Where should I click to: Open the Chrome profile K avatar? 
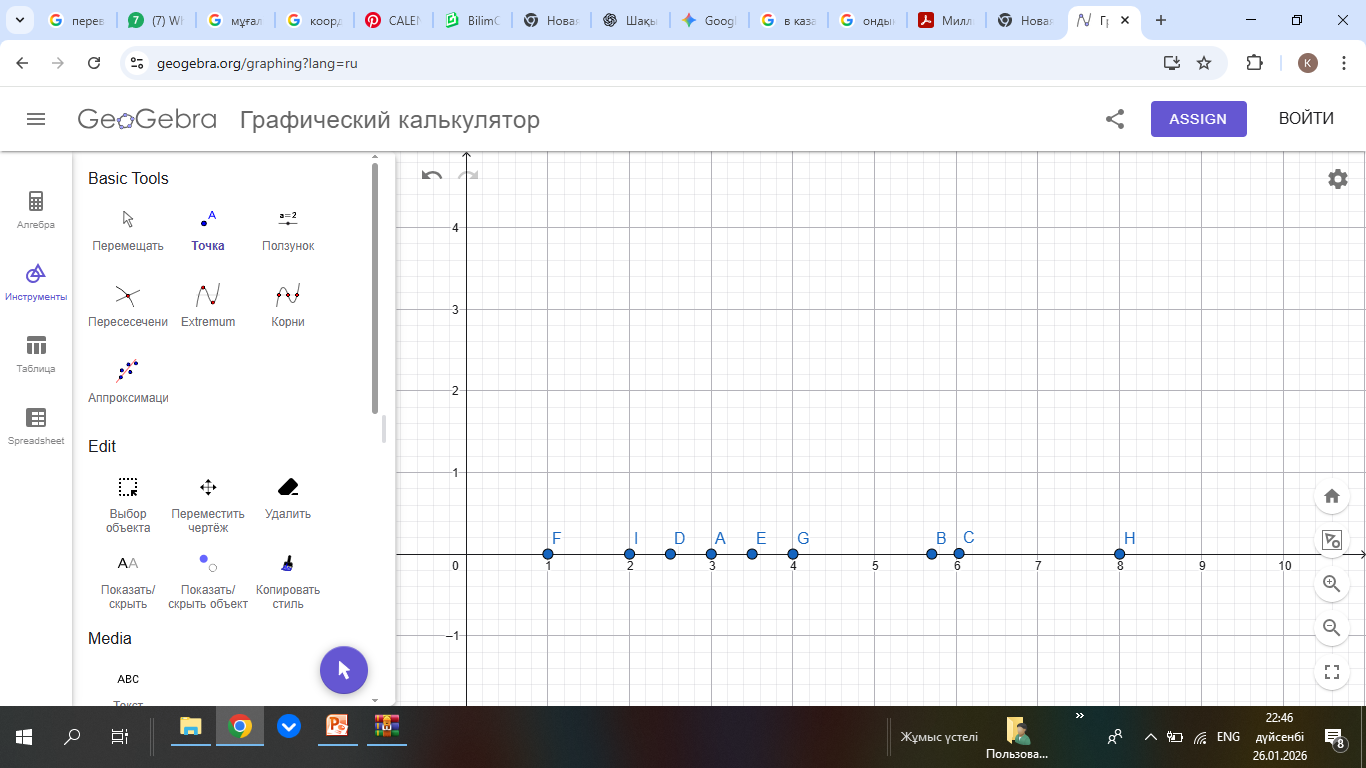coord(1308,63)
